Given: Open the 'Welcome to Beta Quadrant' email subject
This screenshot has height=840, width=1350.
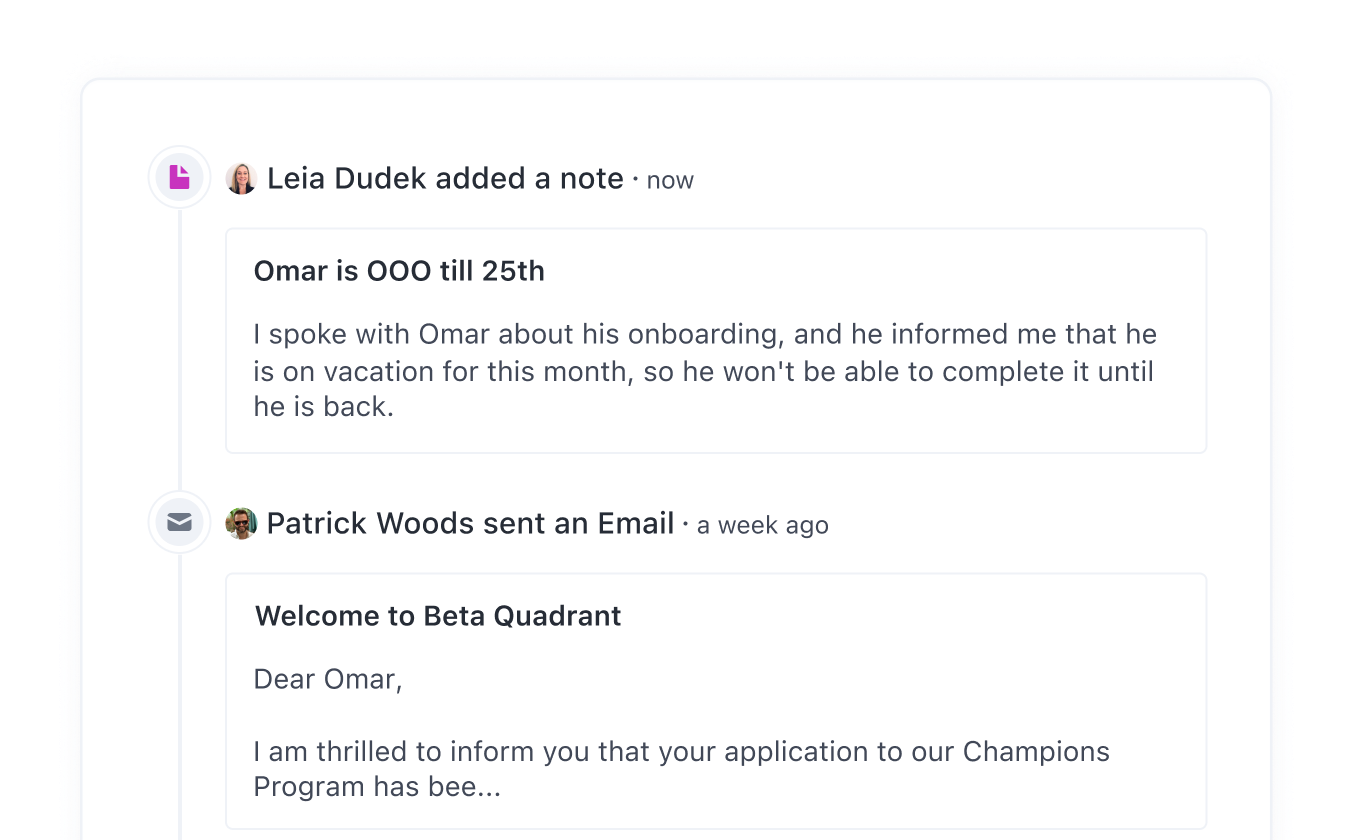Looking at the screenshot, I should click(438, 615).
